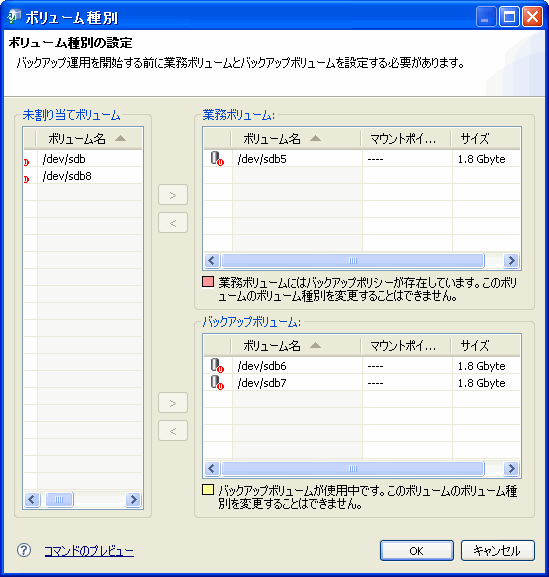Viewport: 549px width, 577px height.
Task: Click the 1.8 Gbyte size of /dev/sdb5
Action: point(481,159)
